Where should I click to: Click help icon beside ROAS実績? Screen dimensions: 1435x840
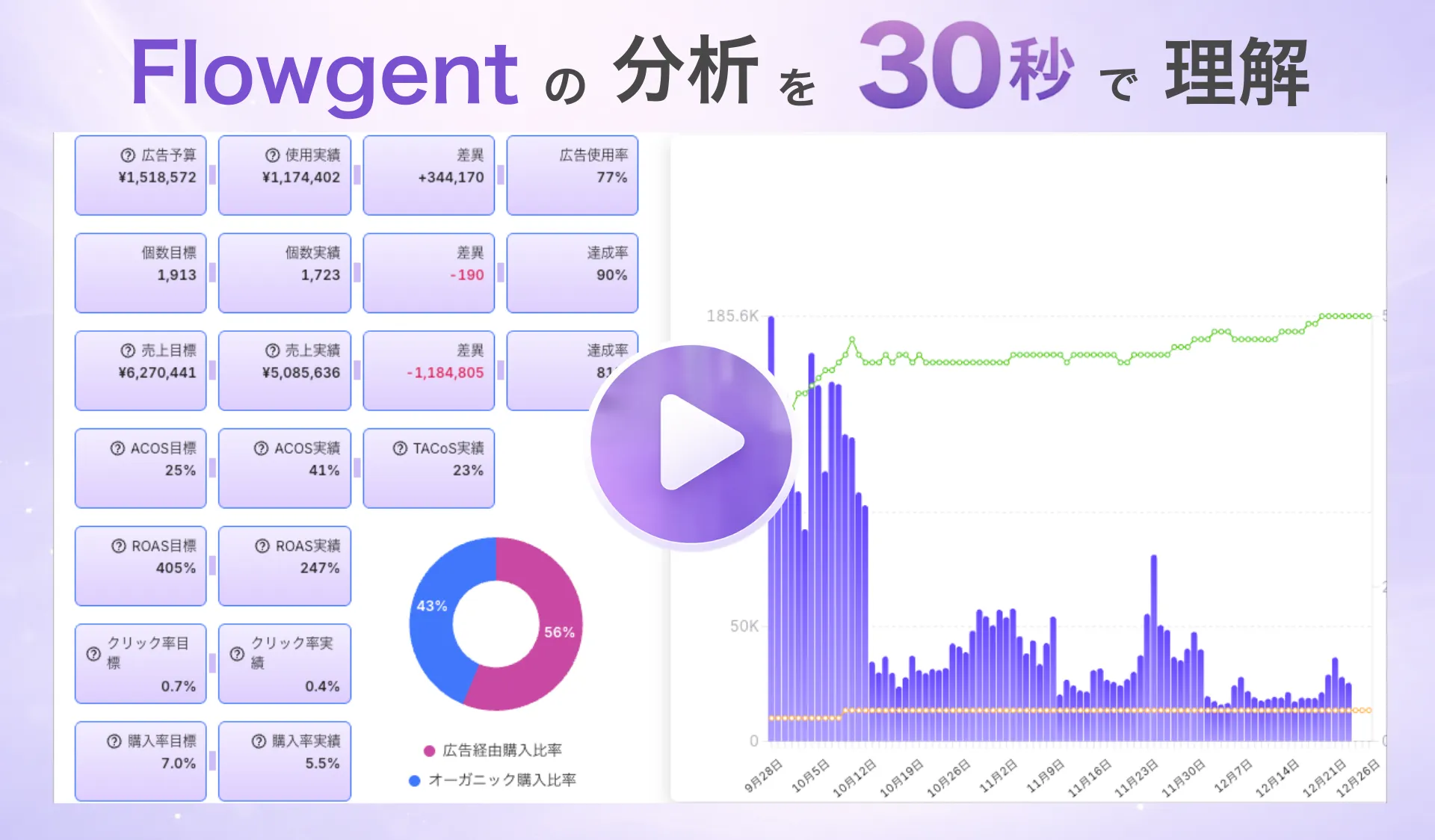(262, 546)
